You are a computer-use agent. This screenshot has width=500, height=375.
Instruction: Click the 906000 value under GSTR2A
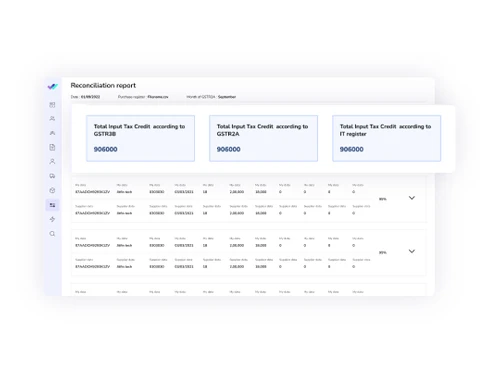228,149
